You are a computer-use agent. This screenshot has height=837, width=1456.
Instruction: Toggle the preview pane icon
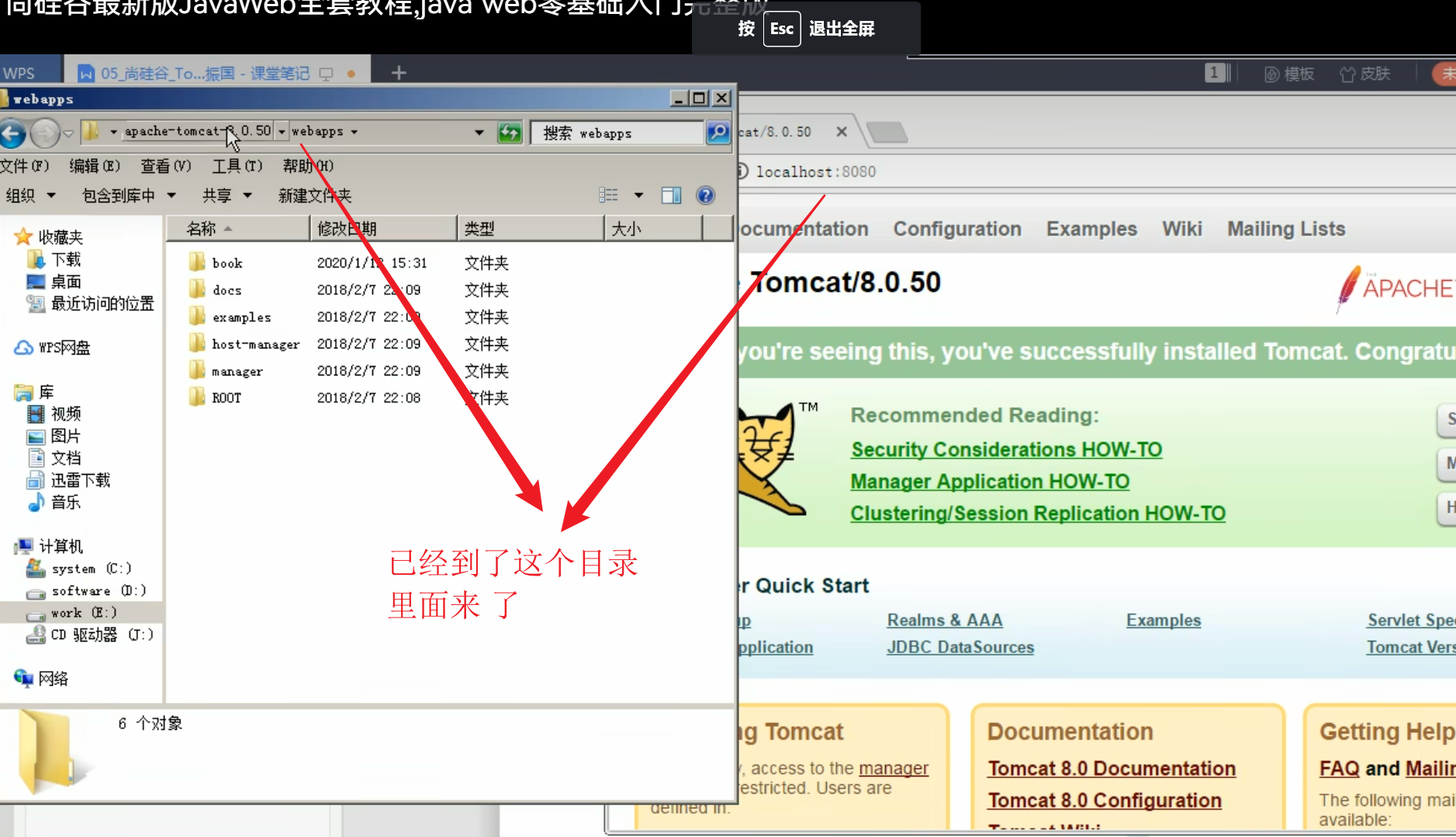pyautogui.click(x=671, y=195)
